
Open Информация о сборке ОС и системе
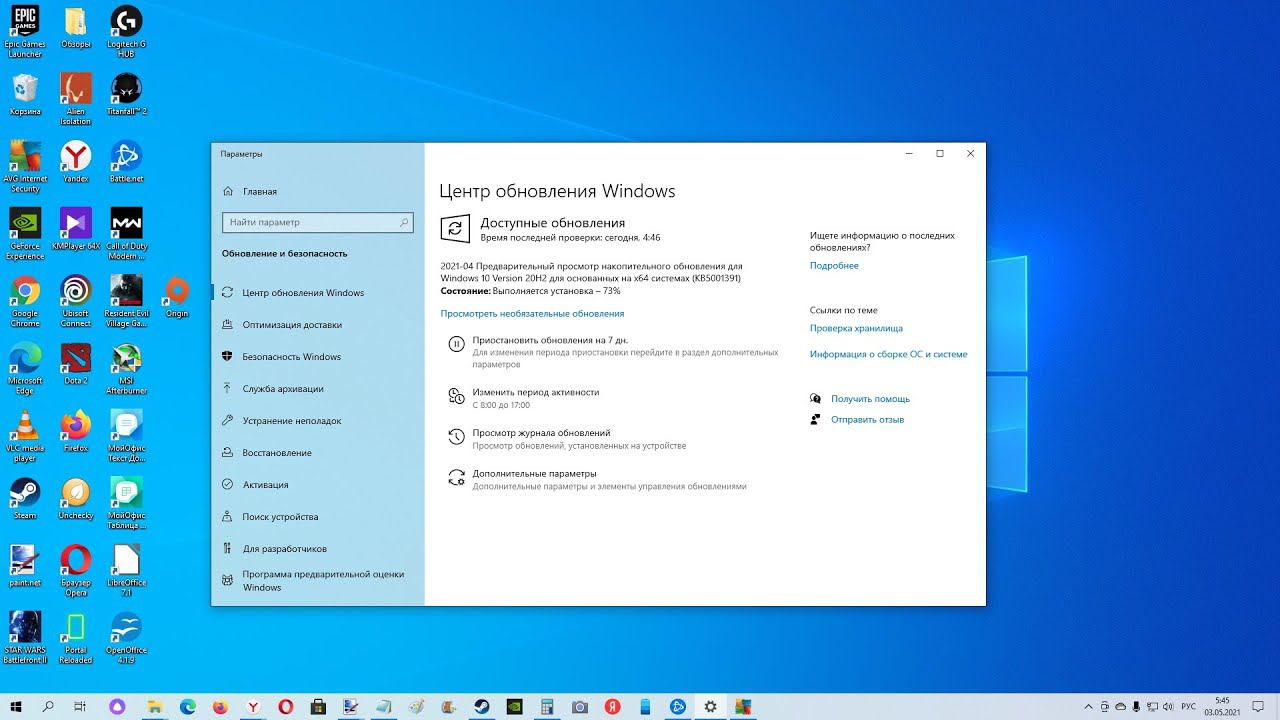(x=889, y=354)
